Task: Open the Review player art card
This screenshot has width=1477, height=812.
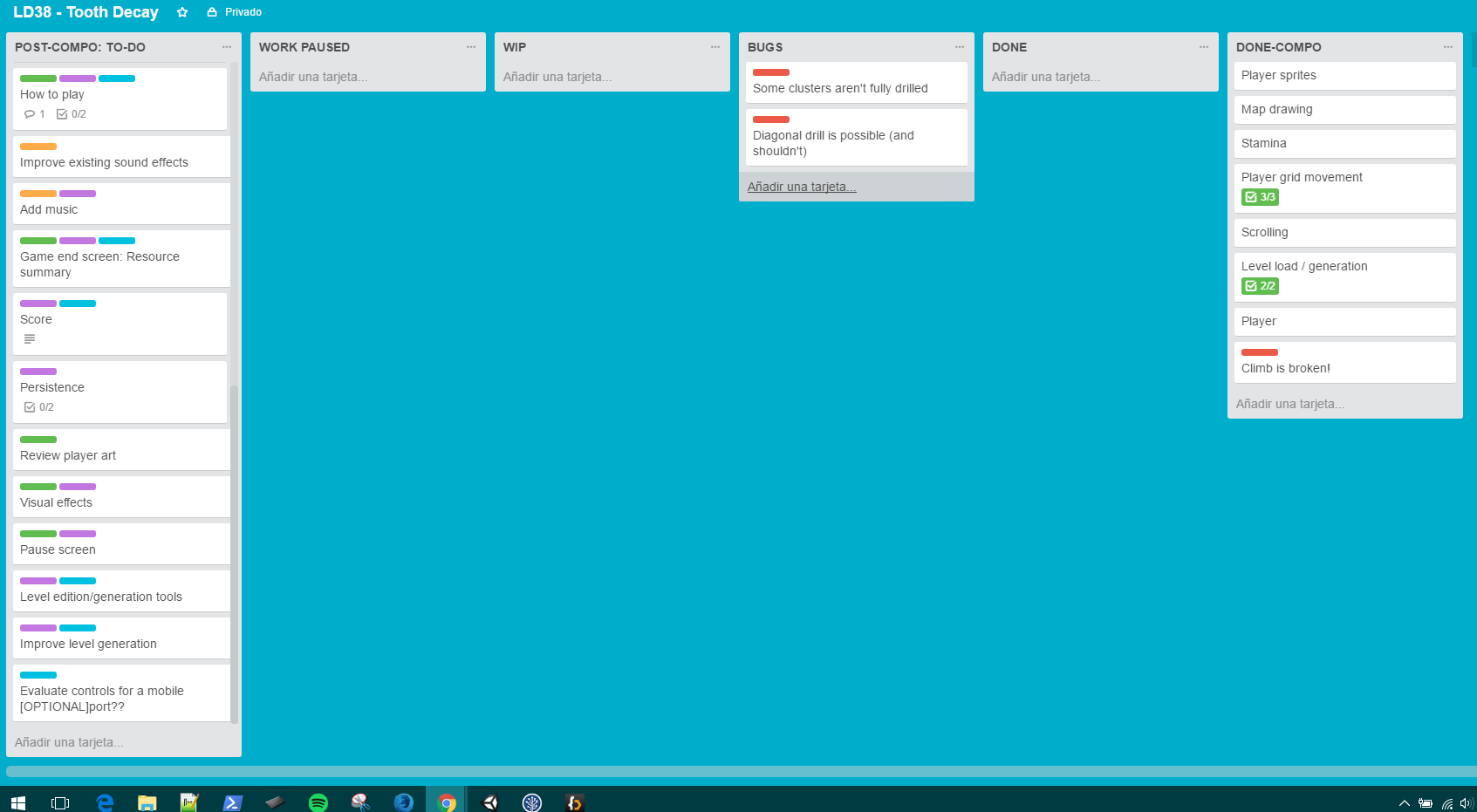Action: pyautogui.click(x=121, y=449)
